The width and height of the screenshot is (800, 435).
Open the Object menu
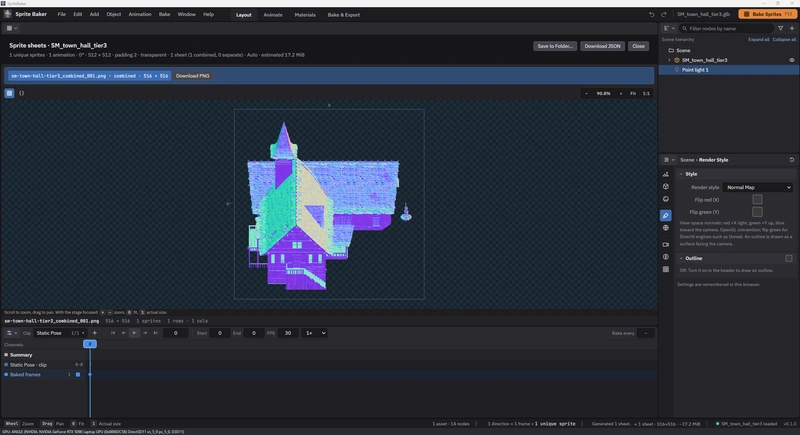coord(113,14)
